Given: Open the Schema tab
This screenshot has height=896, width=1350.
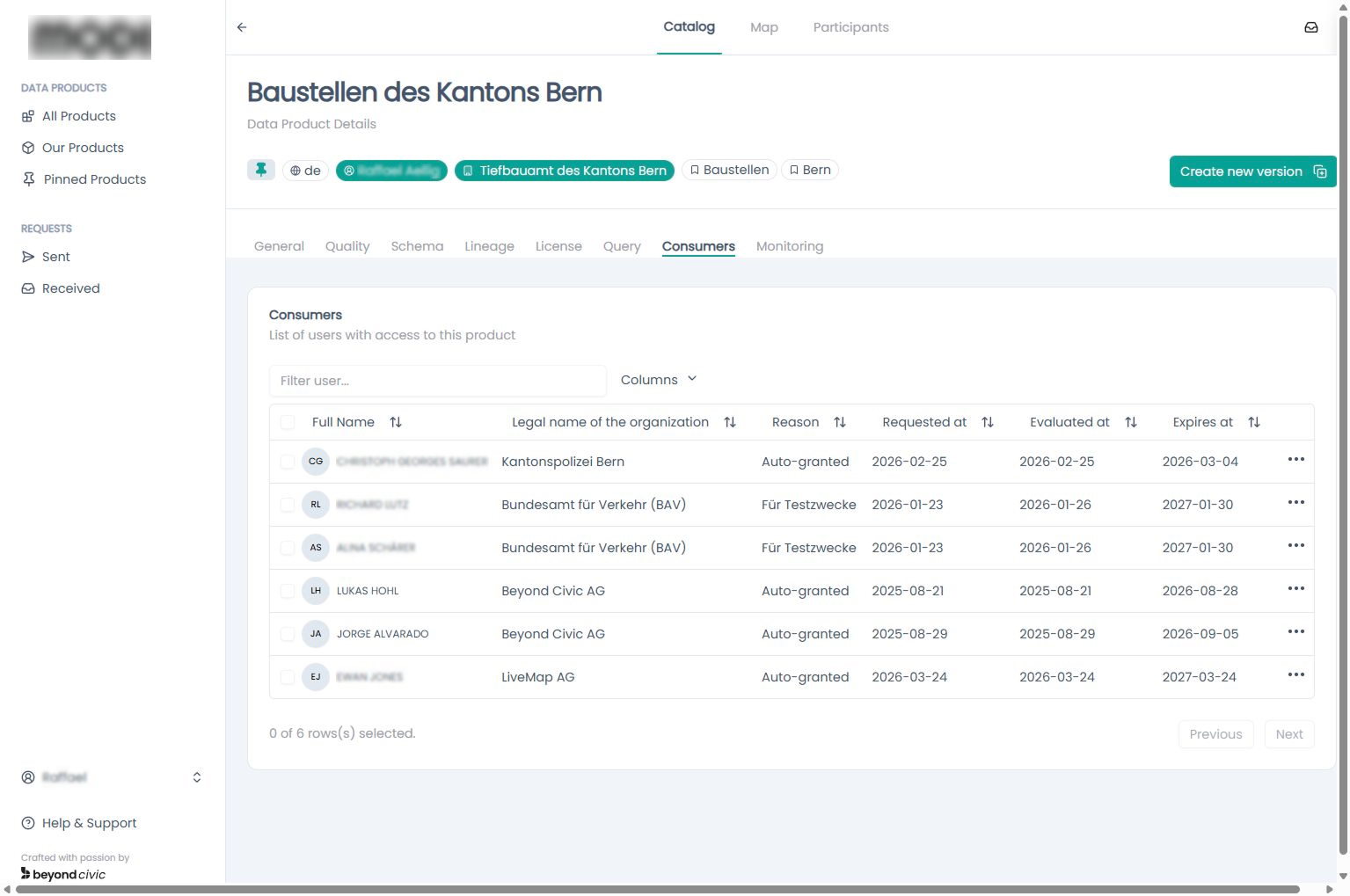Looking at the screenshot, I should pos(417,246).
